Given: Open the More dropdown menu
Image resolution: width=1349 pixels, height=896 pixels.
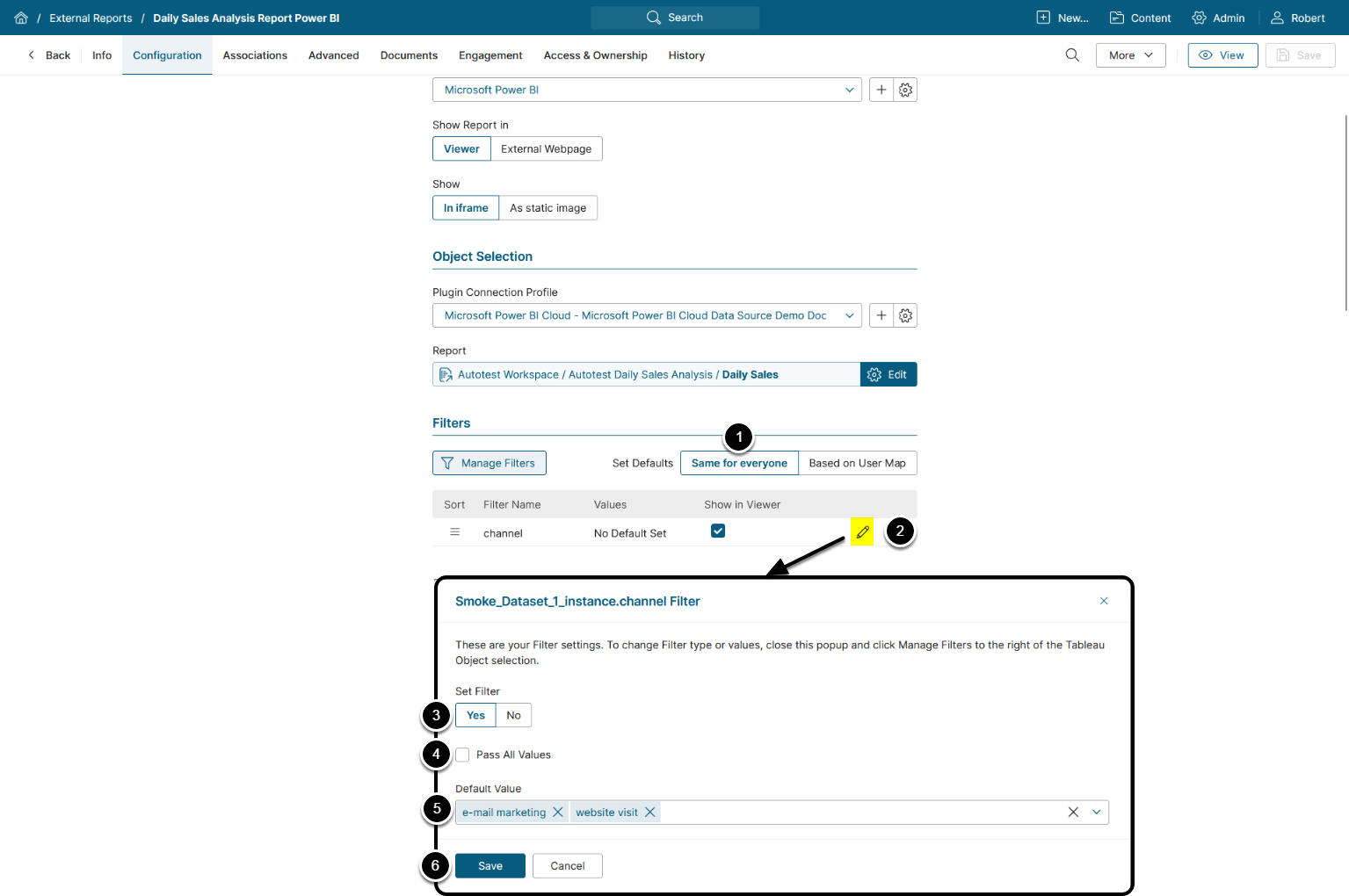Looking at the screenshot, I should coord(1131,55).
